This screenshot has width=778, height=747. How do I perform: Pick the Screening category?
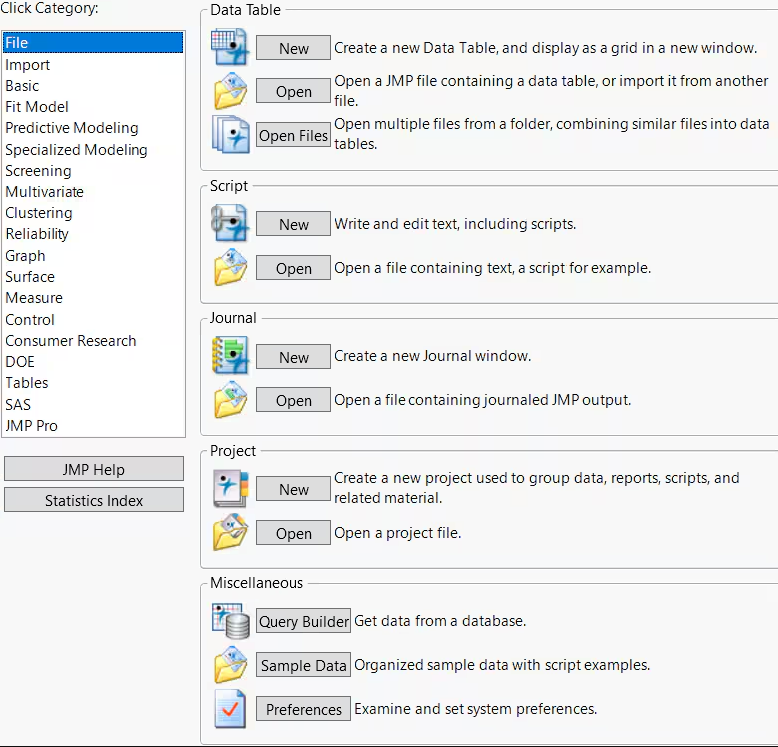pos(93,171)
